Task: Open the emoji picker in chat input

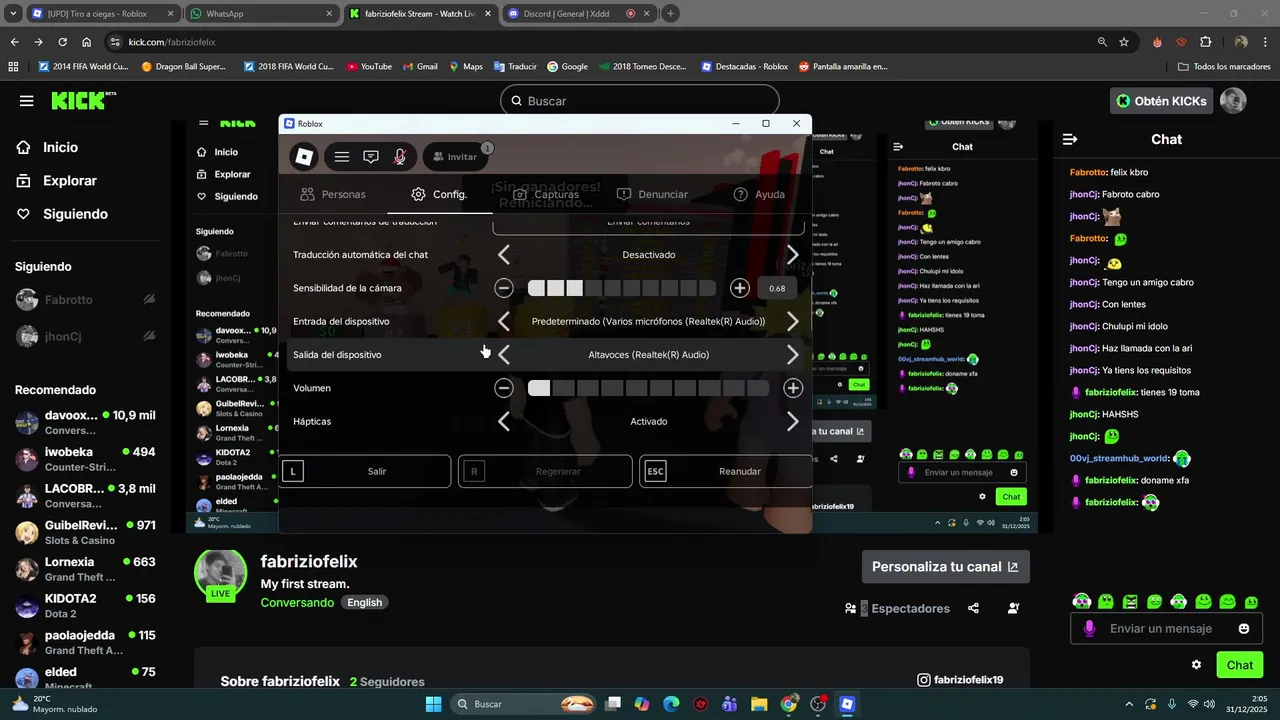Action: tap(1244, 629)
